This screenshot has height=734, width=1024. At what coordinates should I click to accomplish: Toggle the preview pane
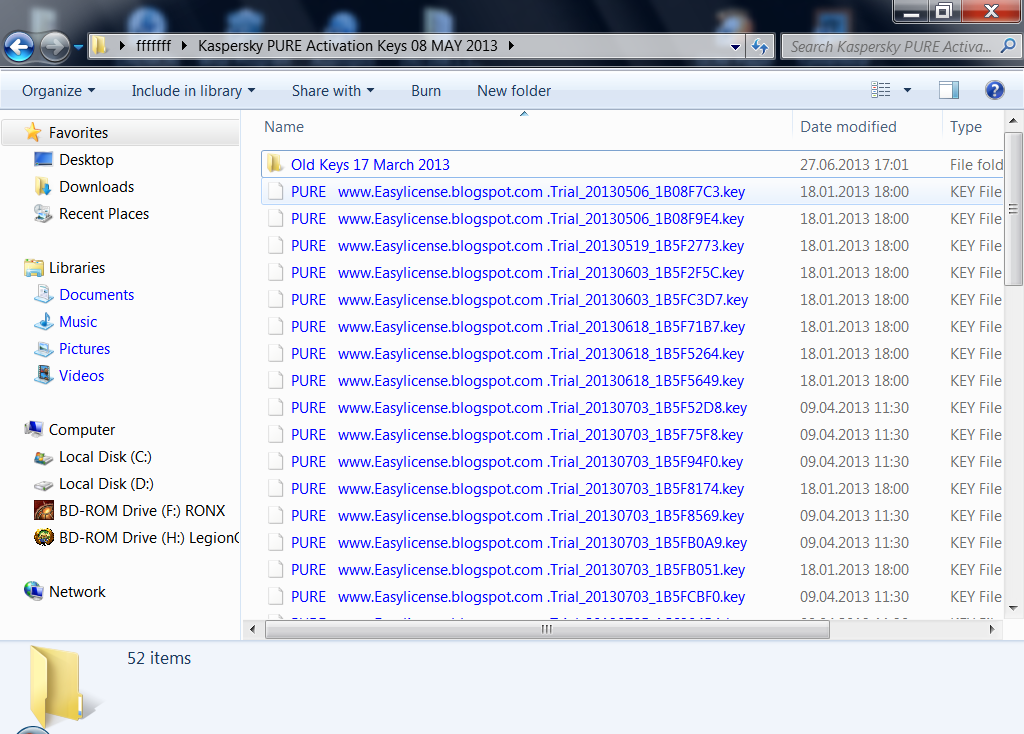pos(948,90)
